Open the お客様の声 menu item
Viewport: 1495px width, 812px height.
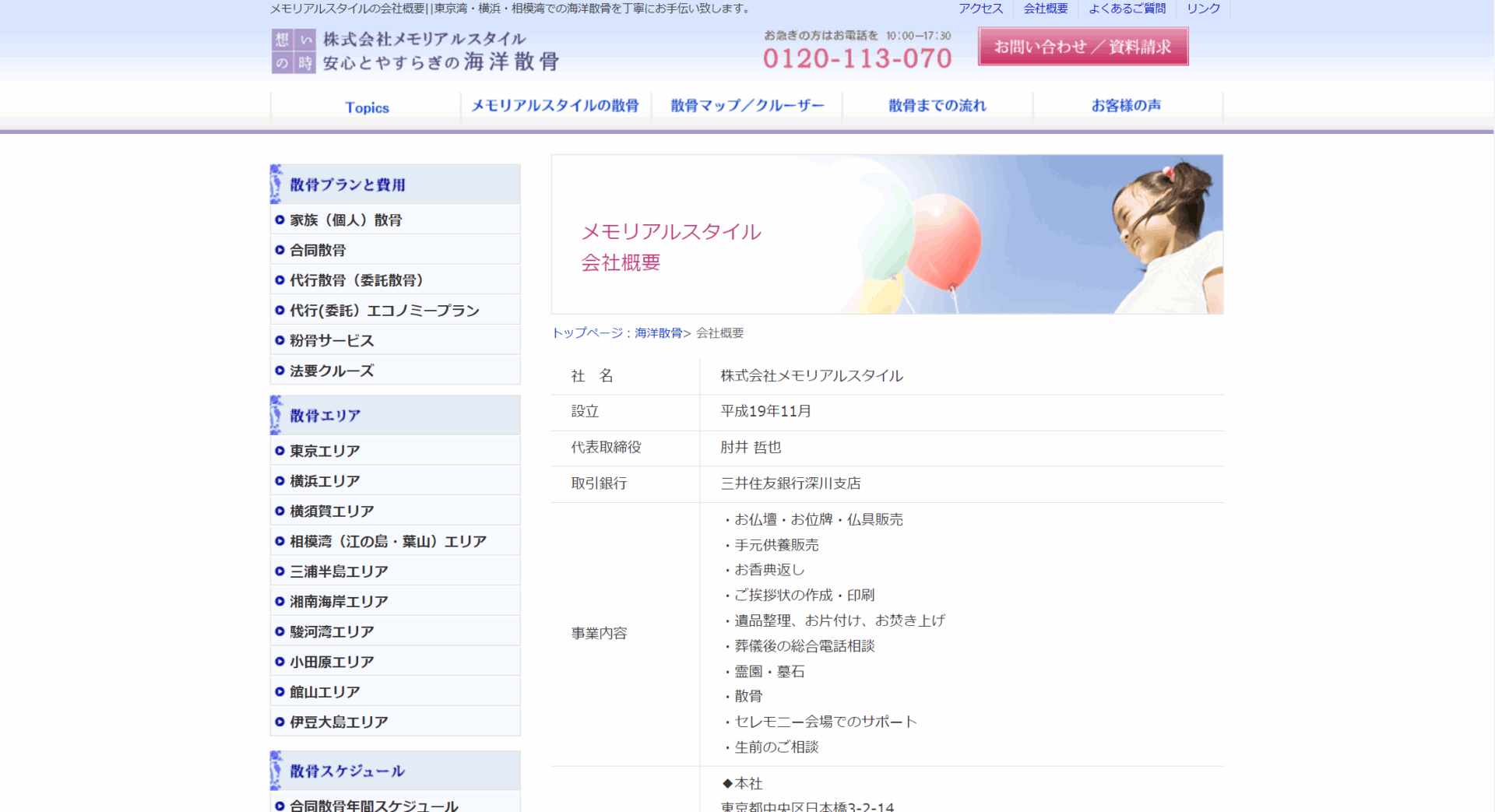[1126, 106]
